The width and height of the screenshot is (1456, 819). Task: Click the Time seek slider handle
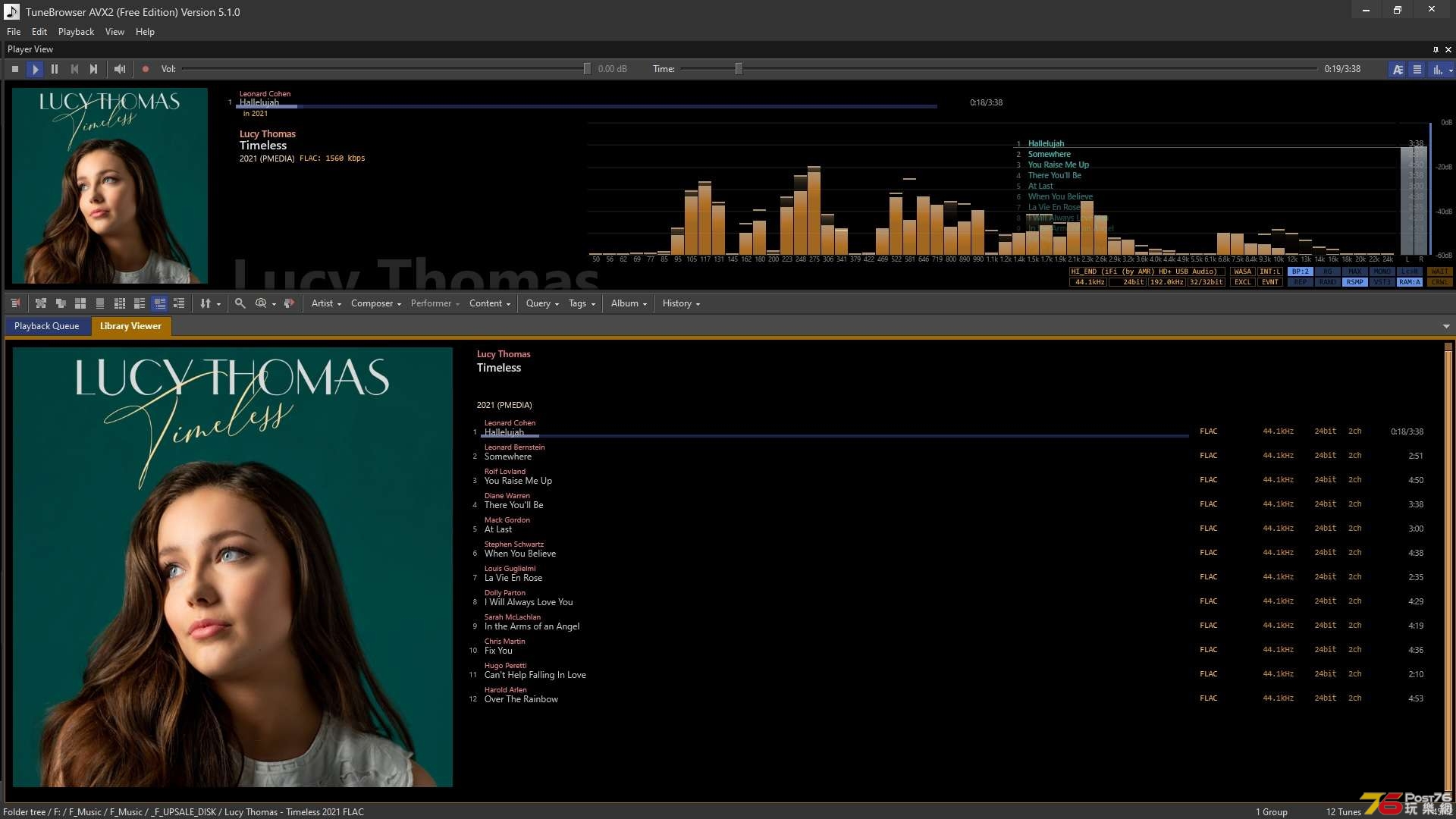(x=739, y=69)
